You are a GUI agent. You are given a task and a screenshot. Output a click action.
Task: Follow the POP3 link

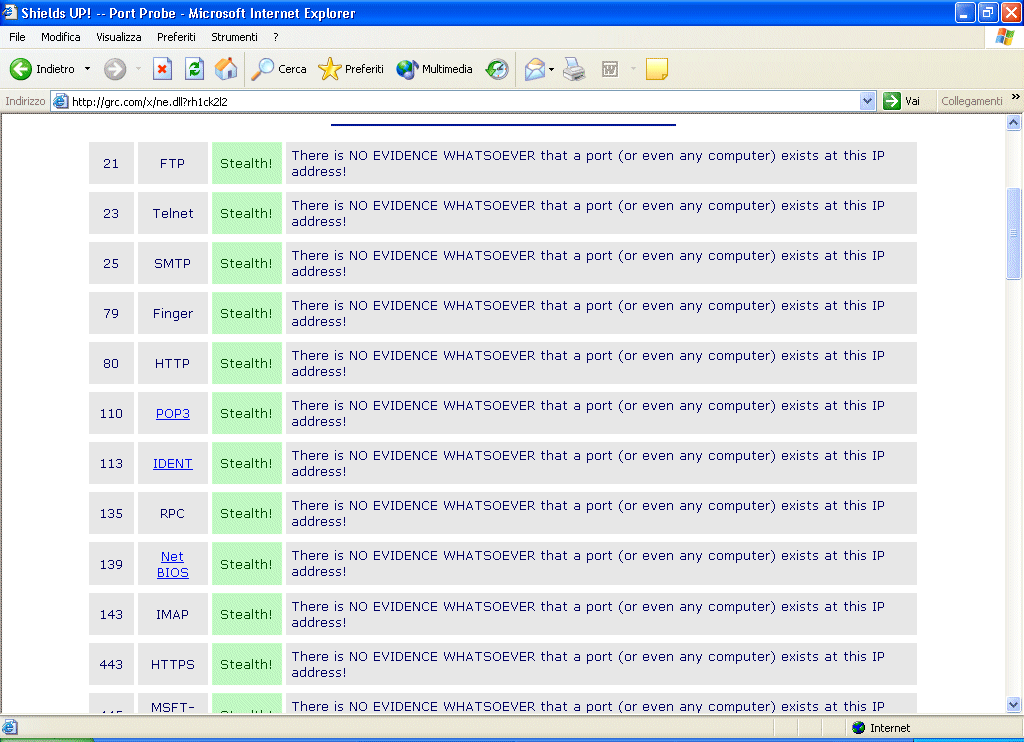(x=172, y=413)
